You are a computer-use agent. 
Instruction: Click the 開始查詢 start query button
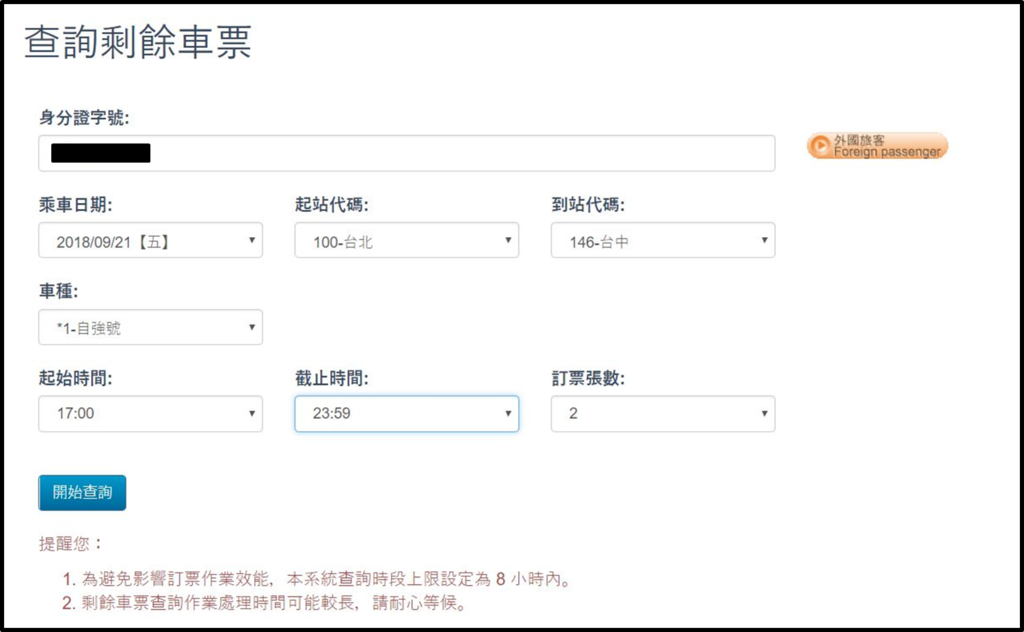tap(82, 492)
